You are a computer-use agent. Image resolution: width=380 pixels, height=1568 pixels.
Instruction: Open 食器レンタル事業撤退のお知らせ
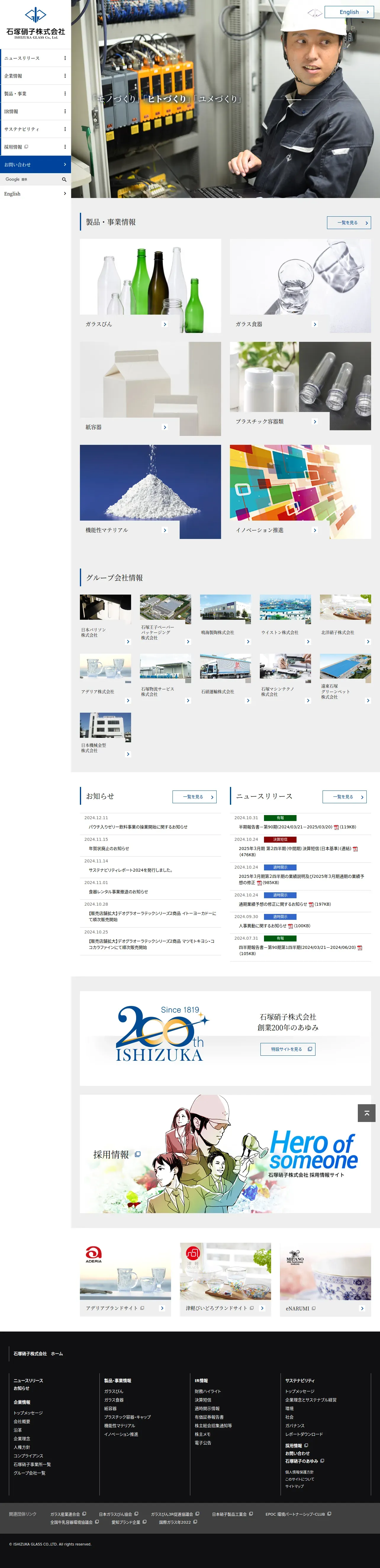tap(119, 892)
